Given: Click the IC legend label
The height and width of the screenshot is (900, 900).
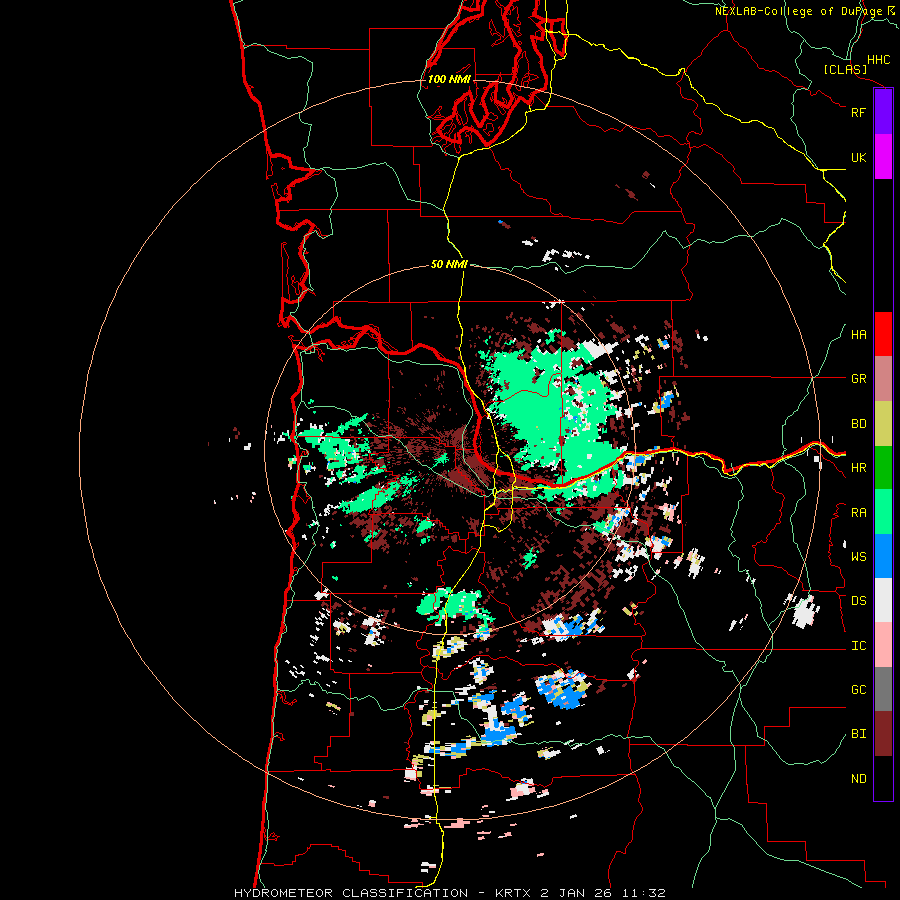Looking at the screenshot, I should [x=858, y=646].
